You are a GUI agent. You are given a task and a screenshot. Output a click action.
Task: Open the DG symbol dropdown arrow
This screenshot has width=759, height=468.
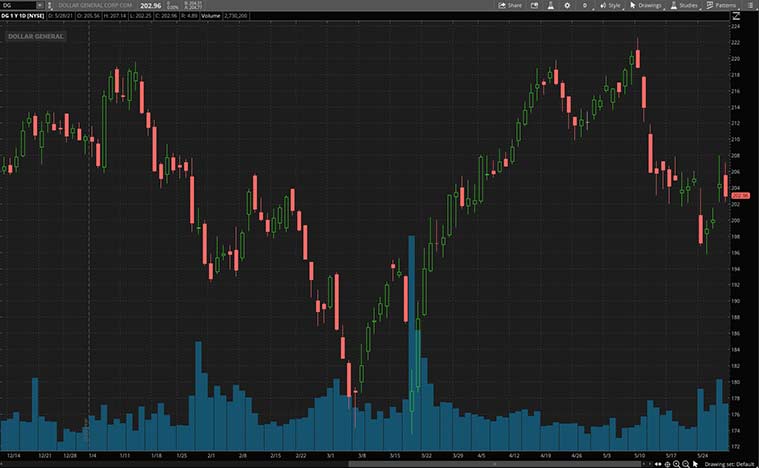pyautogui.click(x=40, y=5)
